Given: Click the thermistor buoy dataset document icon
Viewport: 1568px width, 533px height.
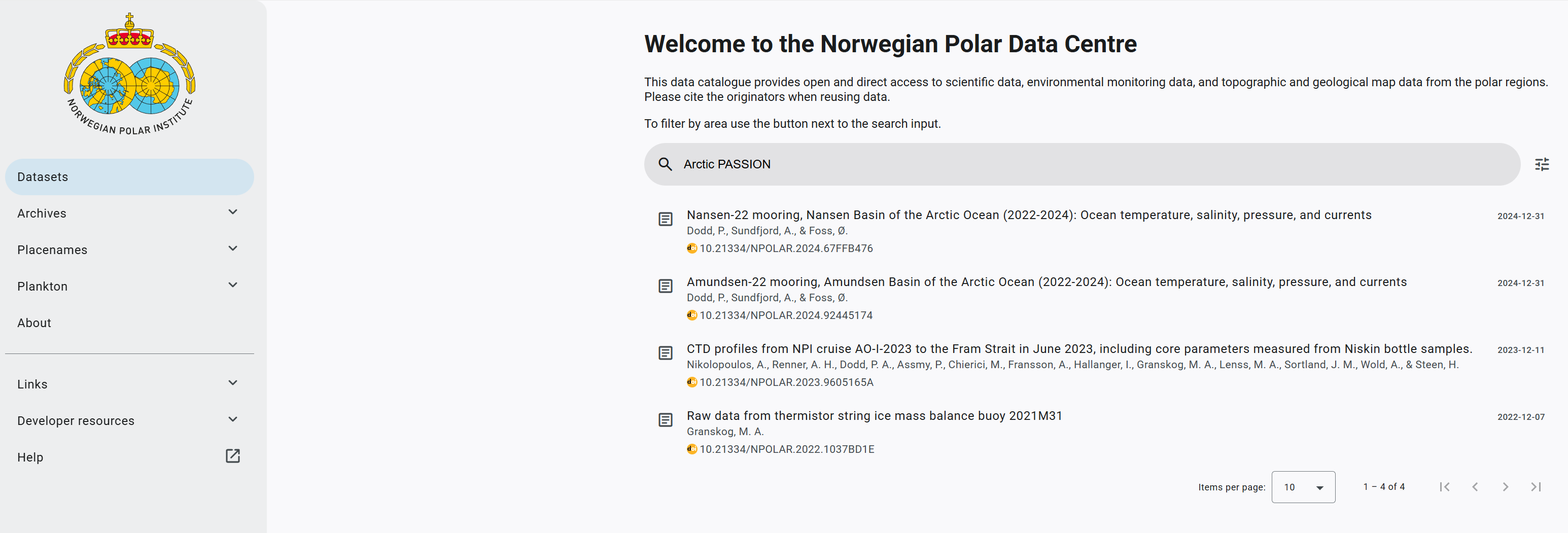Looking at the screenshot, I should pos(666,420).
